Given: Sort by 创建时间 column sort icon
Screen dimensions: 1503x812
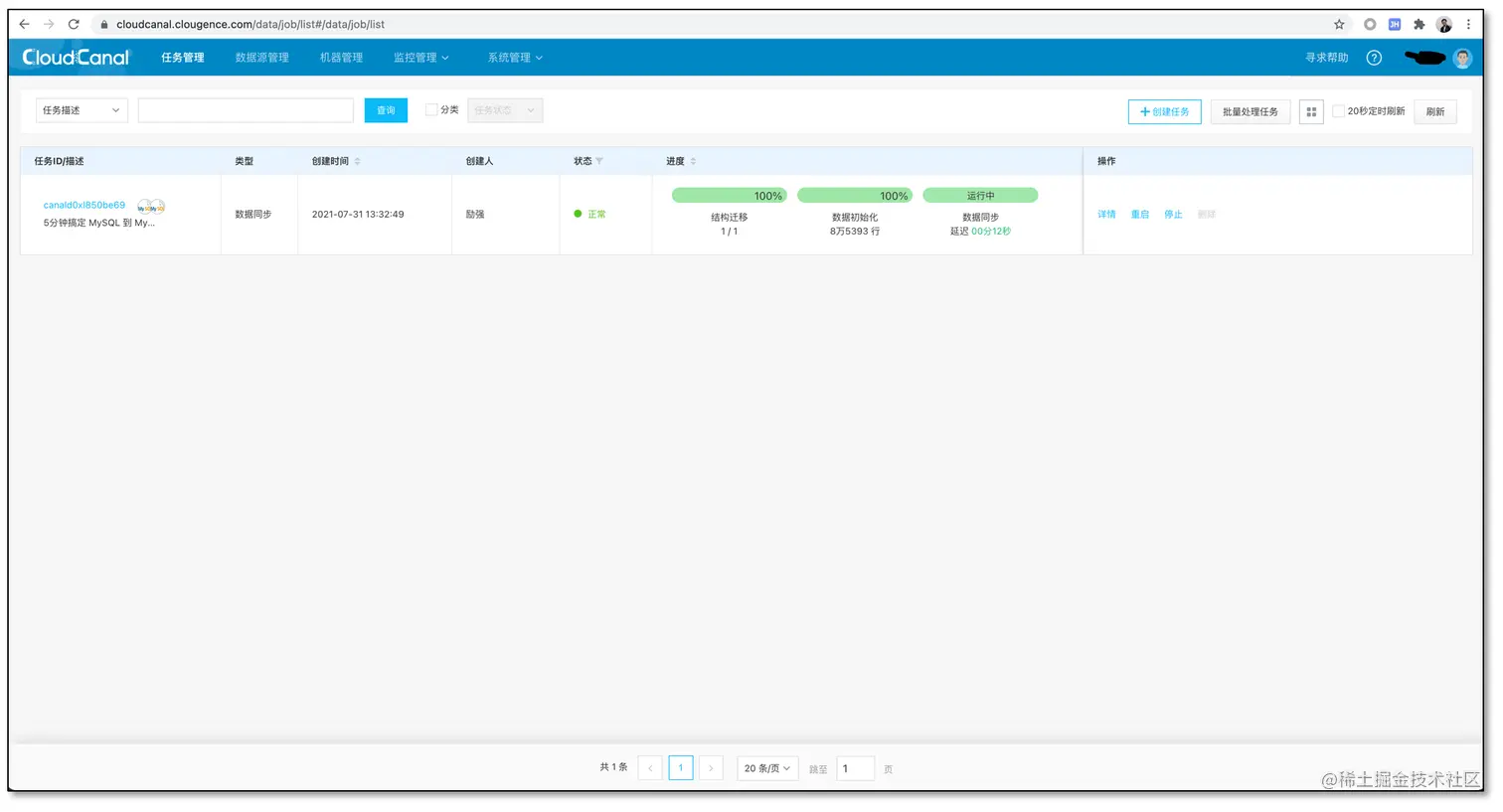Looking at the screenshot, I should point(358,161).
